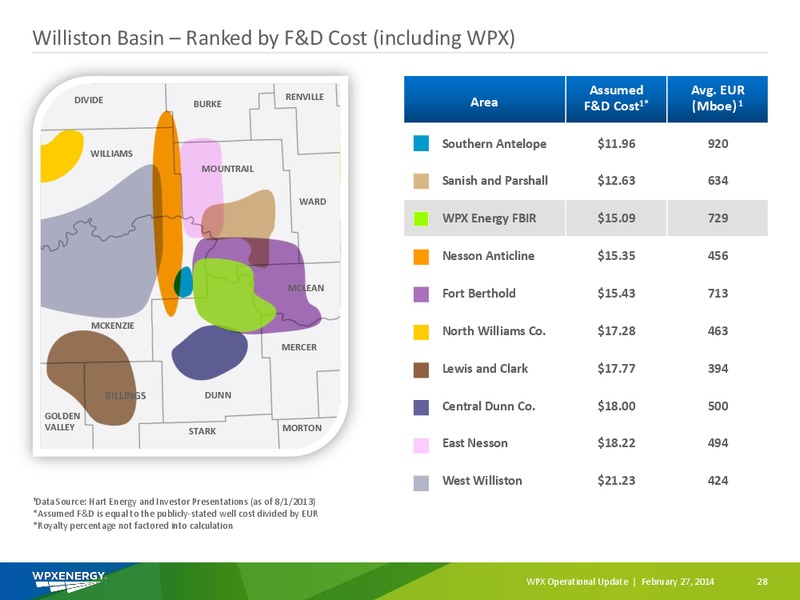This screenshot has height=600, width=800.
Task: Click the East Nesson pink swatch
Action: point(421,444)
